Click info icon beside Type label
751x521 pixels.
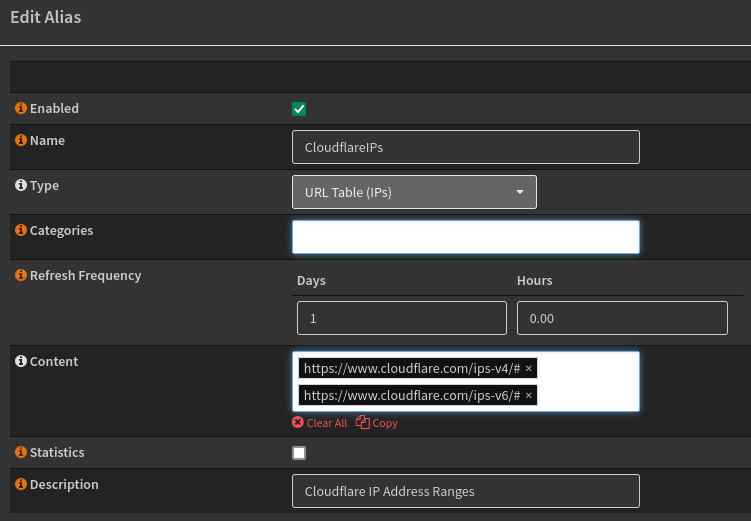pyautogui.click(x=21, y=185)
